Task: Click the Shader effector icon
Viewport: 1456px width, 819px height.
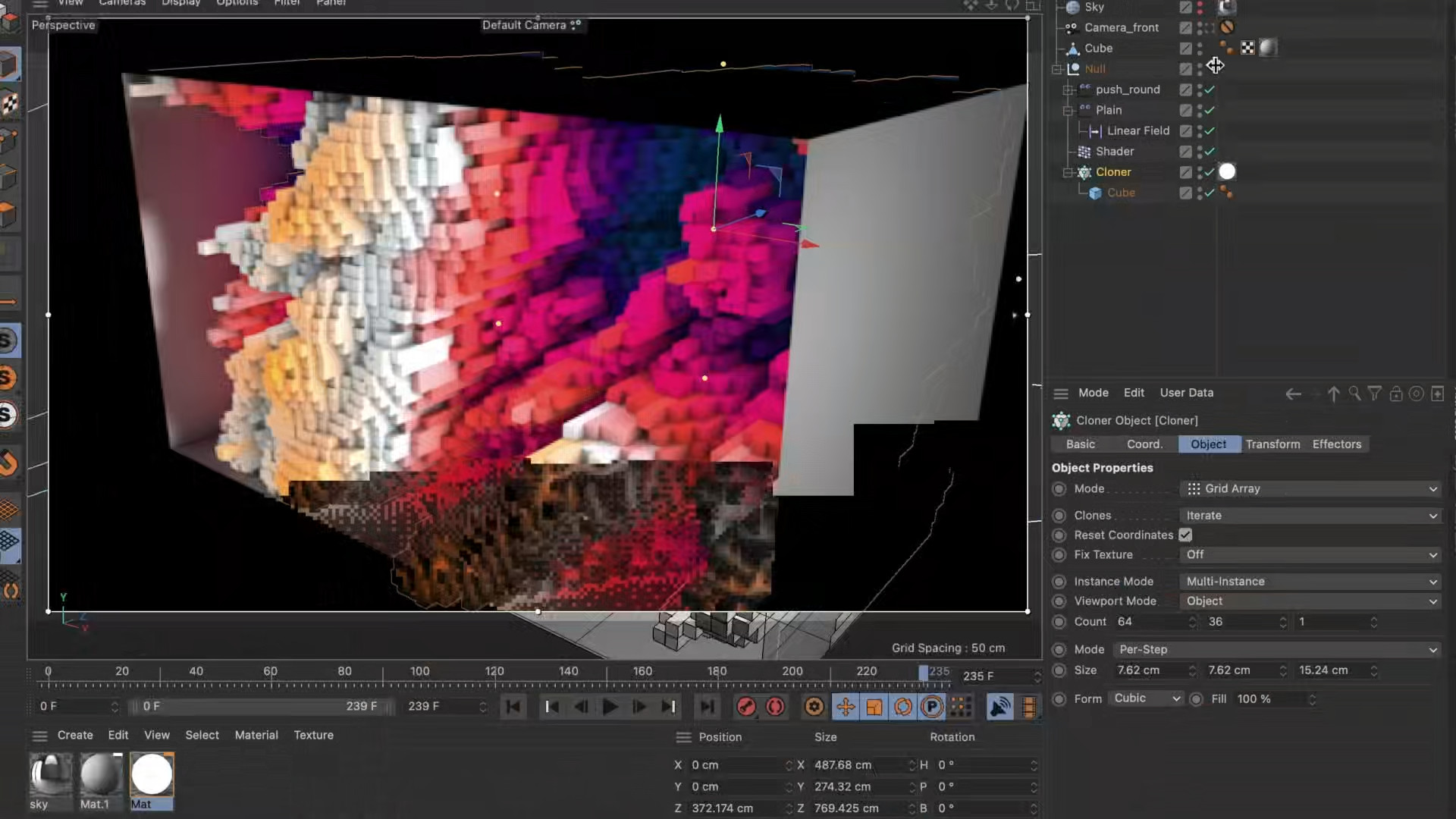Action: click(1084, 152)
